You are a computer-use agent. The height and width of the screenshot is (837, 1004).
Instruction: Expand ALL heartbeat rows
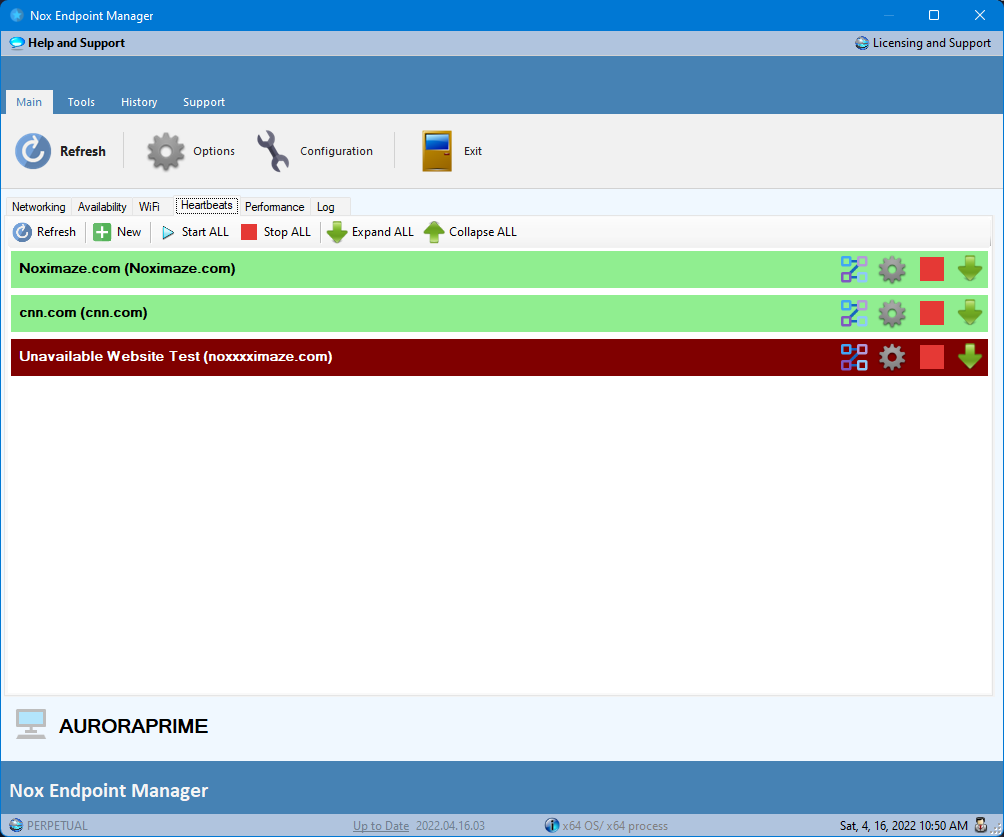tap(370, 232)
